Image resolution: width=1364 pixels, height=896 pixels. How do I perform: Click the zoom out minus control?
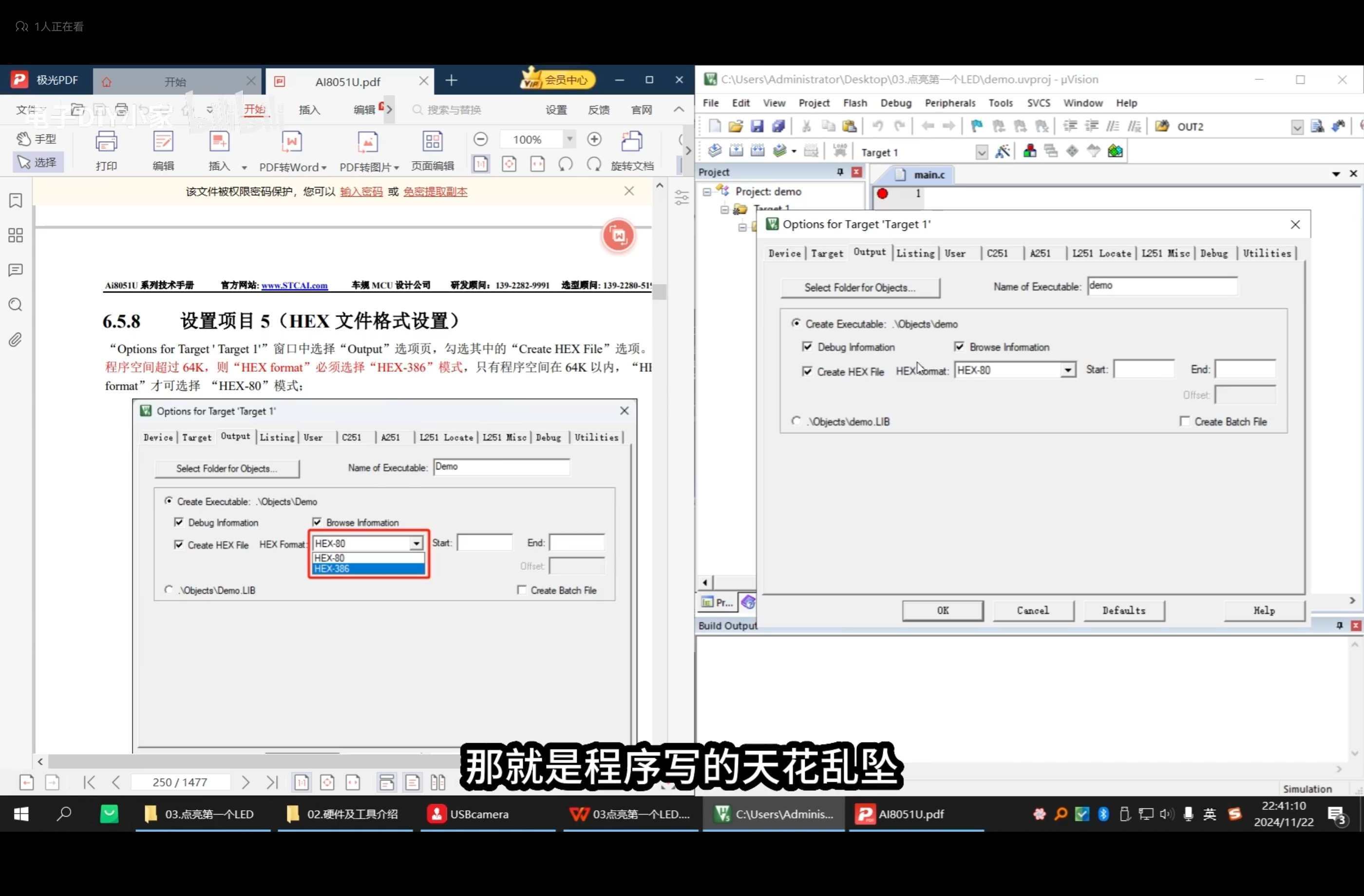[480, 139]
